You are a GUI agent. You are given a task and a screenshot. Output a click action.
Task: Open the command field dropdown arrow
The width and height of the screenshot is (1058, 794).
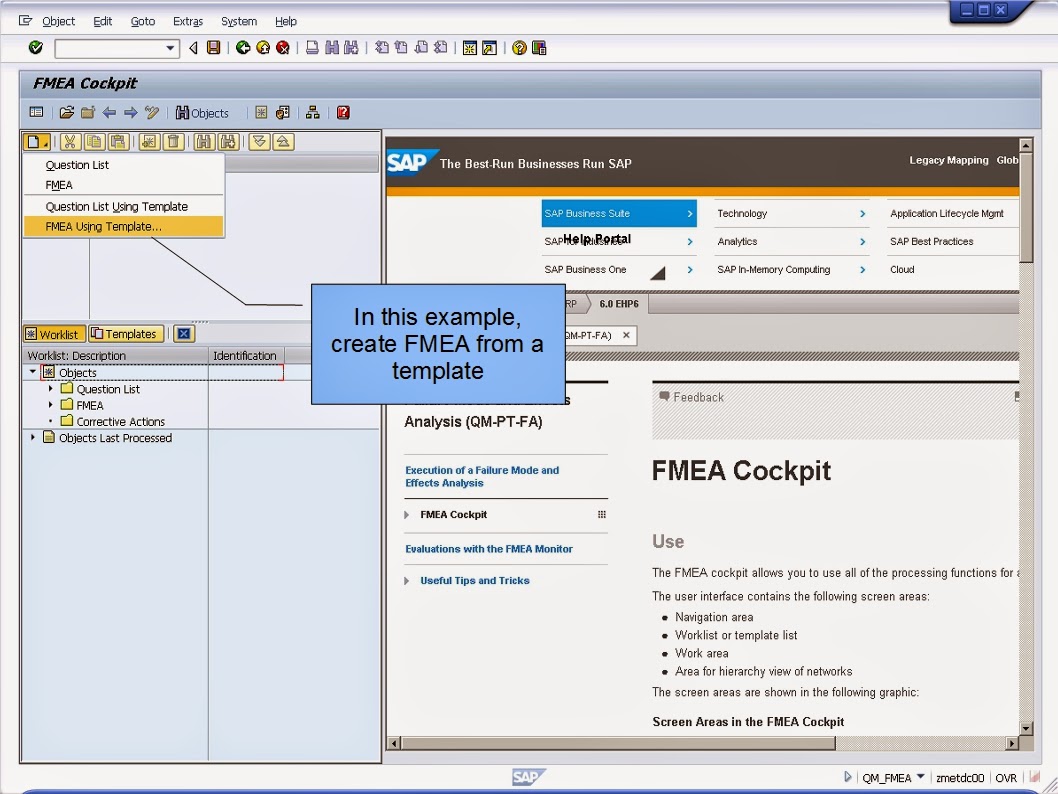pos(170,48)
